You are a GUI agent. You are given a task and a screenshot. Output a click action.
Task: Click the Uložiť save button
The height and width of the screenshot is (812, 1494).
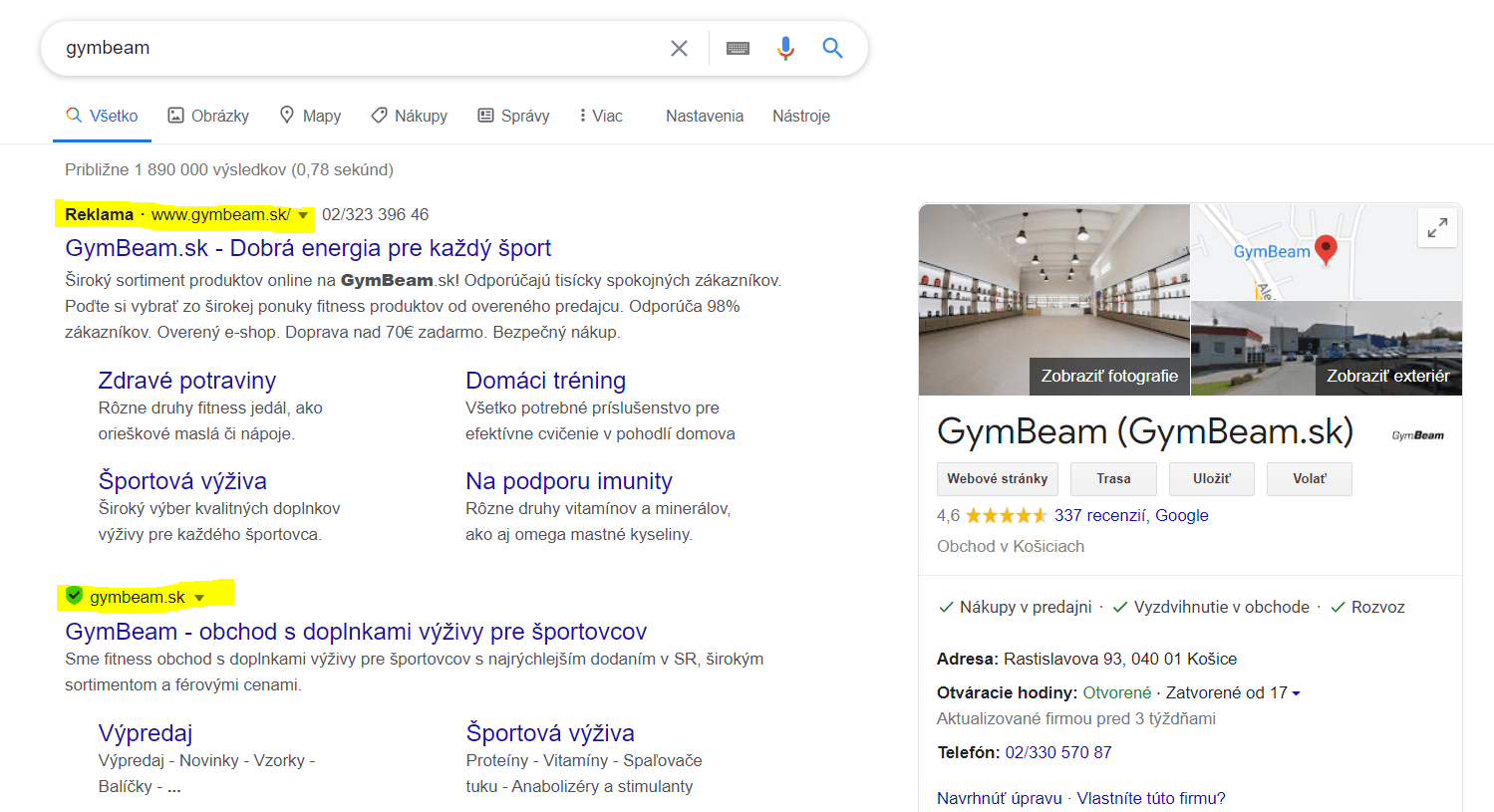(x=1212, y=479)
